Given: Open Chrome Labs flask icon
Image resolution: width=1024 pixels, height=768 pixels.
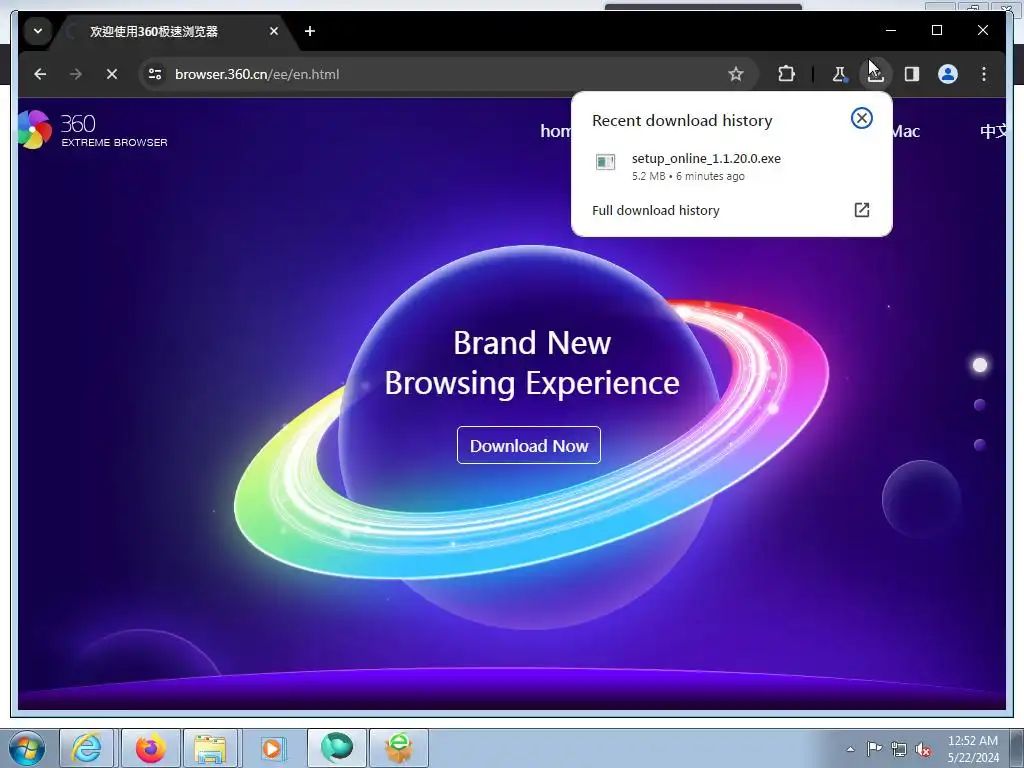Looking at the screenshot, I should (839, 74).
